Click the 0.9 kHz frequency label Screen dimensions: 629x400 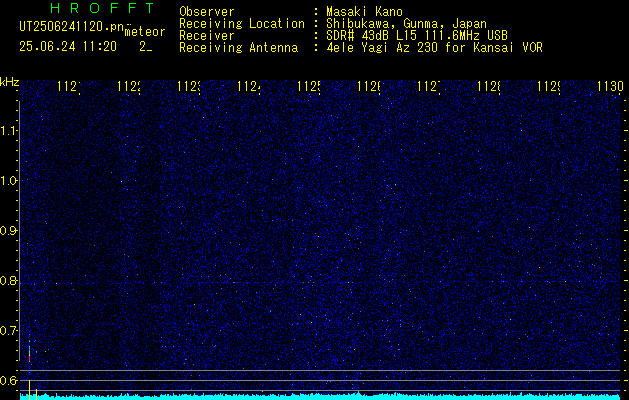(9, 231)
